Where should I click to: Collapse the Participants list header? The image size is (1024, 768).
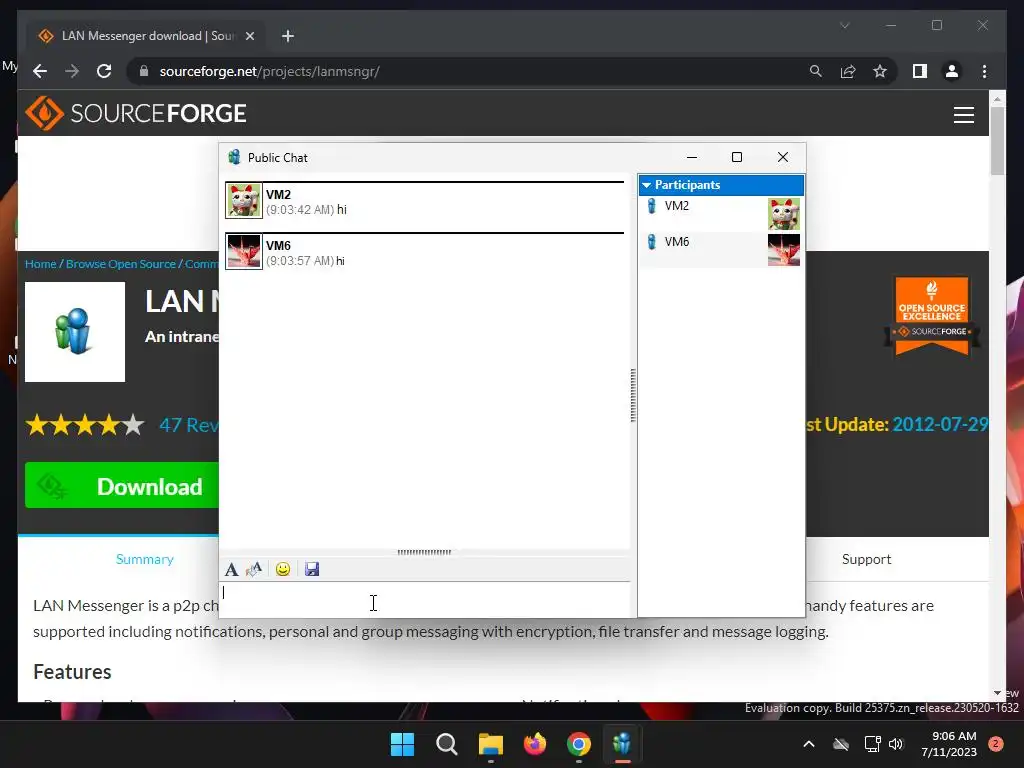(x=721, y=185)
